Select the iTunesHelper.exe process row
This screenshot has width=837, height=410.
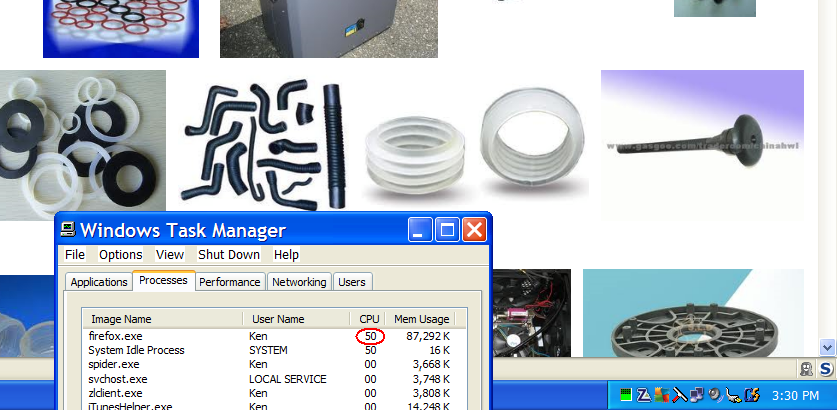coord(273,406)
